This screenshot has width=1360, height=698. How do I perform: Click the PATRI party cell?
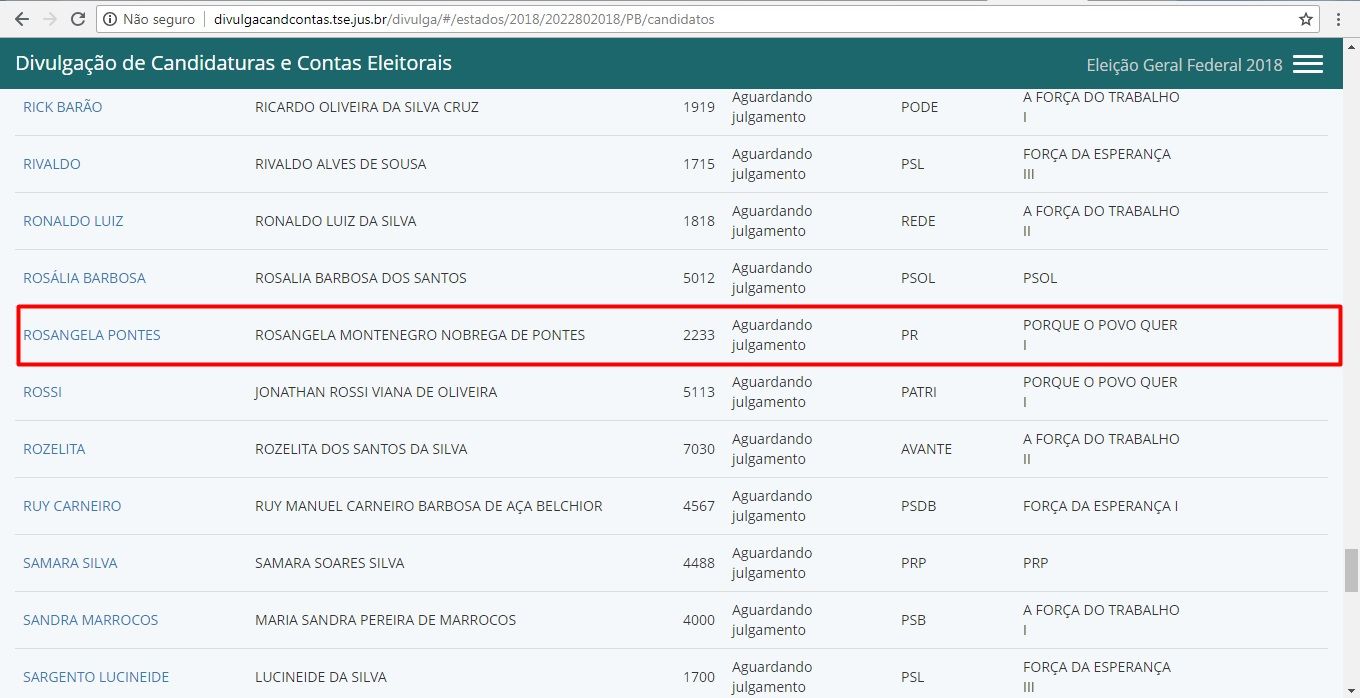click(919, 392)
